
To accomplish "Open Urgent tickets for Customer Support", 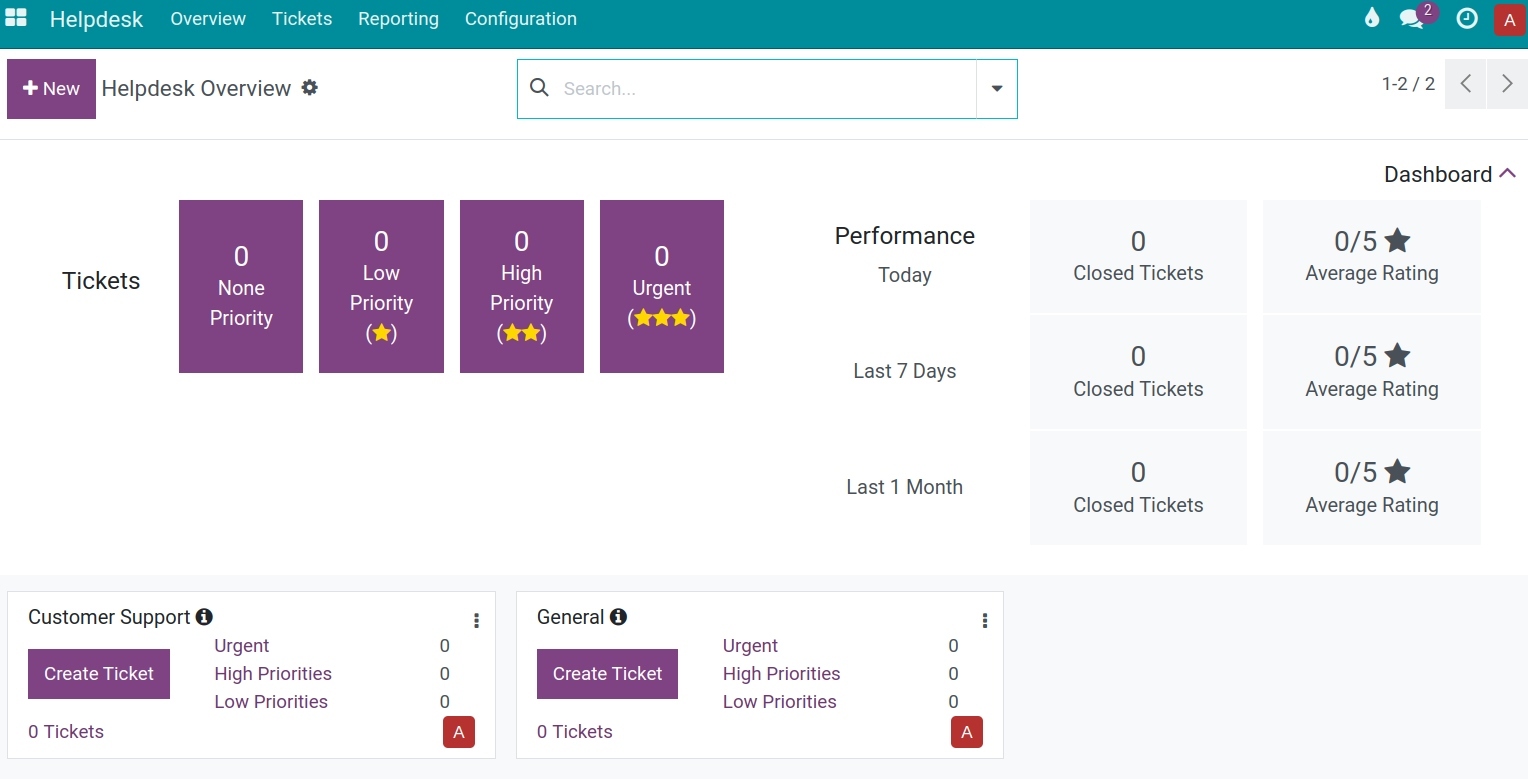I will click(242, 646).
